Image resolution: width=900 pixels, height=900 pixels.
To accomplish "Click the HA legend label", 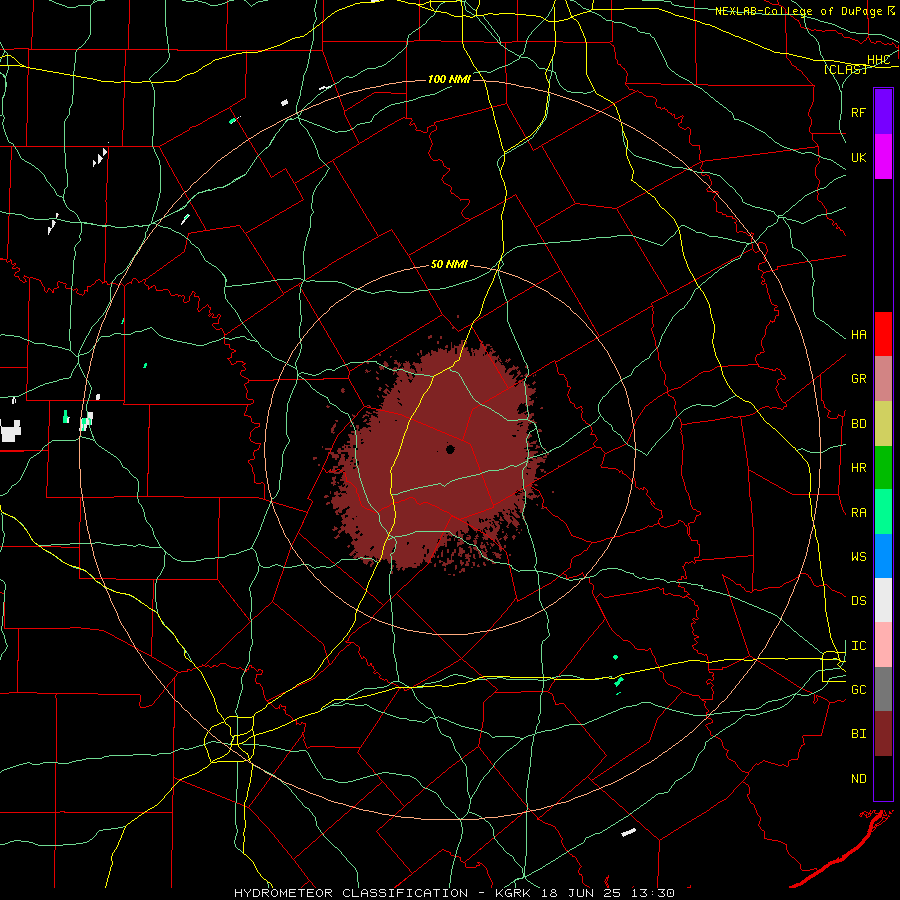I will point(858,335).
